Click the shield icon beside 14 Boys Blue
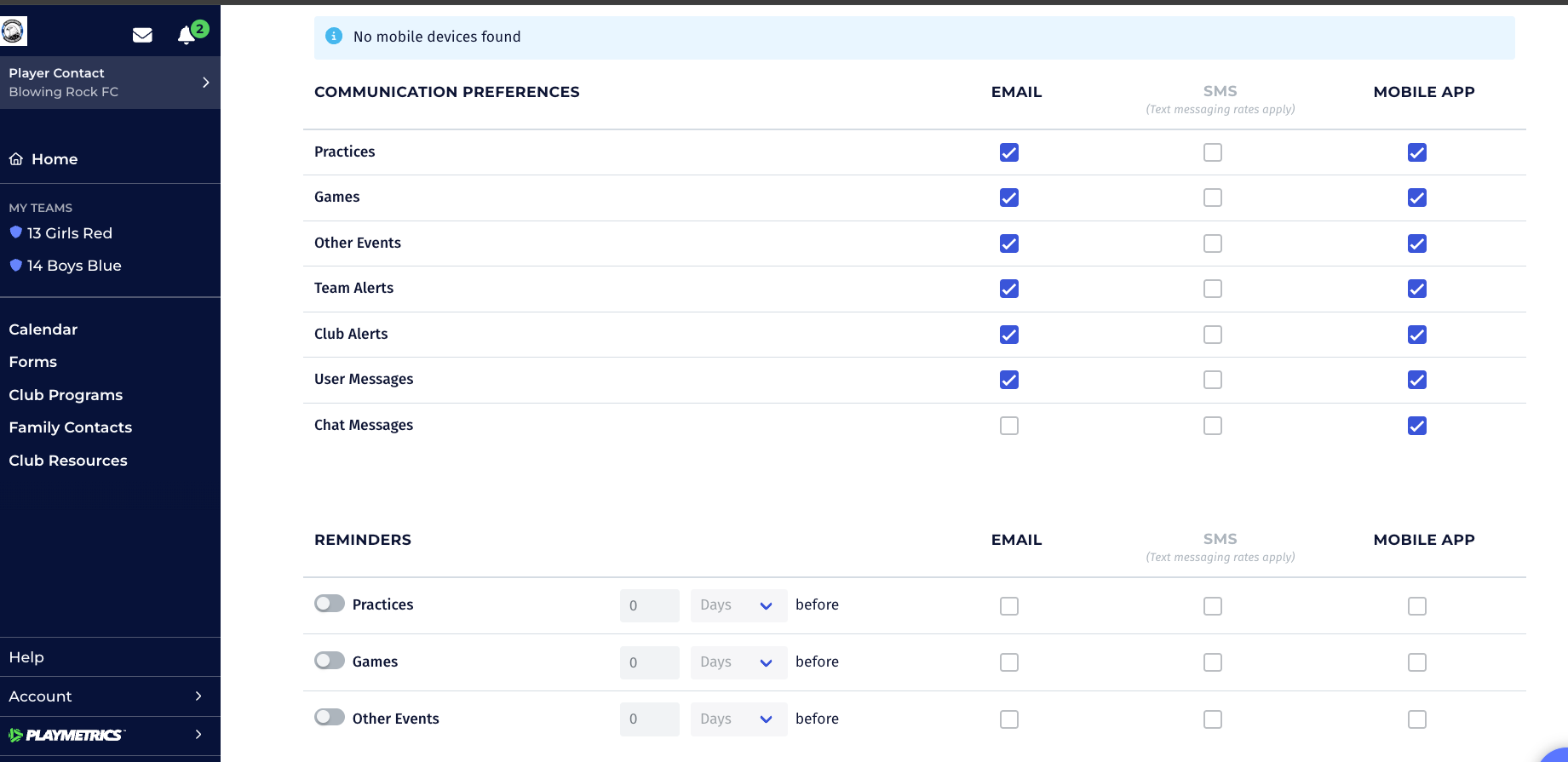Screen dimensions: 1568x762 point(15,265)
